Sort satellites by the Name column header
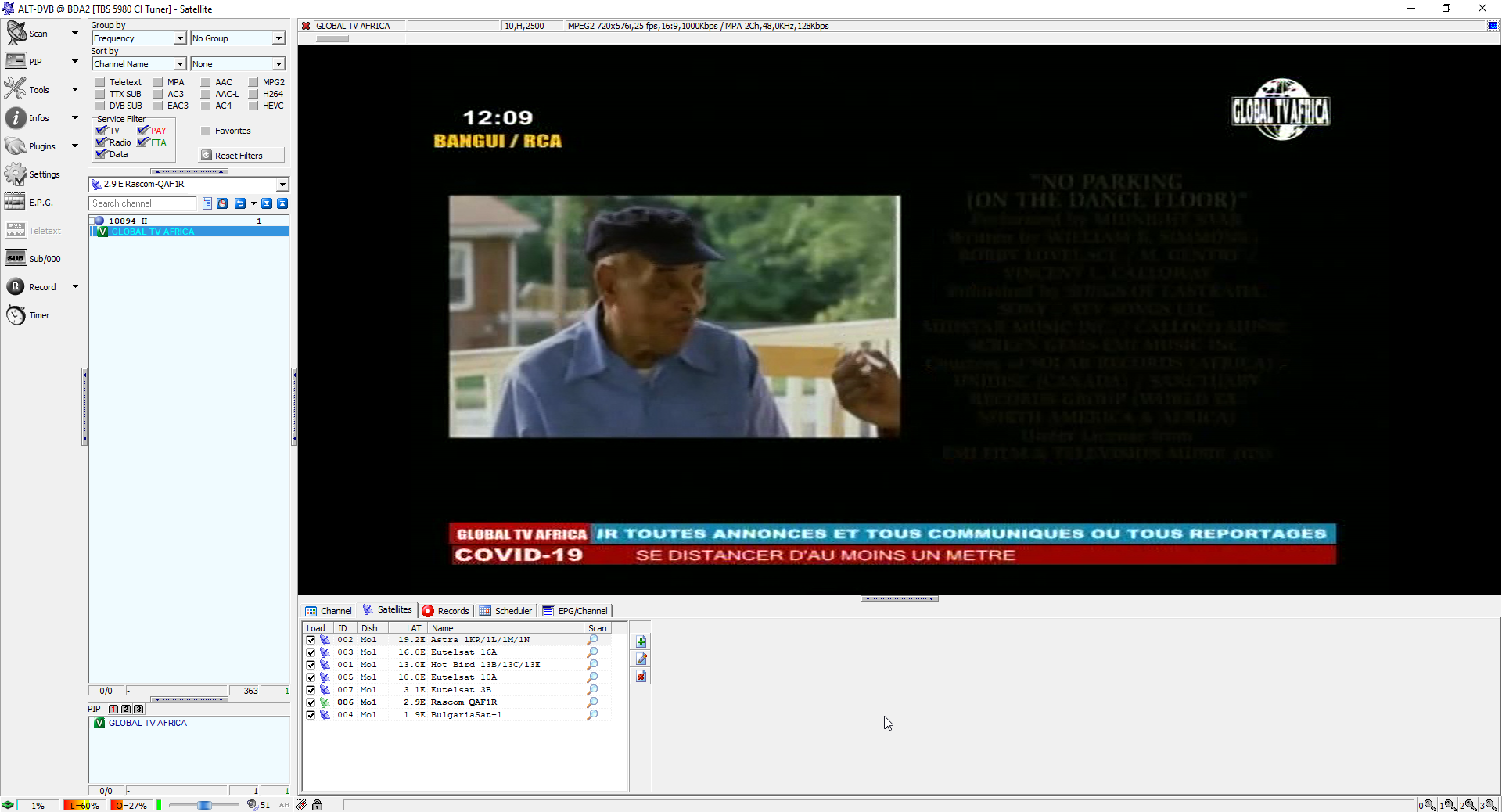This screenshot has width=1502, height=812. (505, 628)
